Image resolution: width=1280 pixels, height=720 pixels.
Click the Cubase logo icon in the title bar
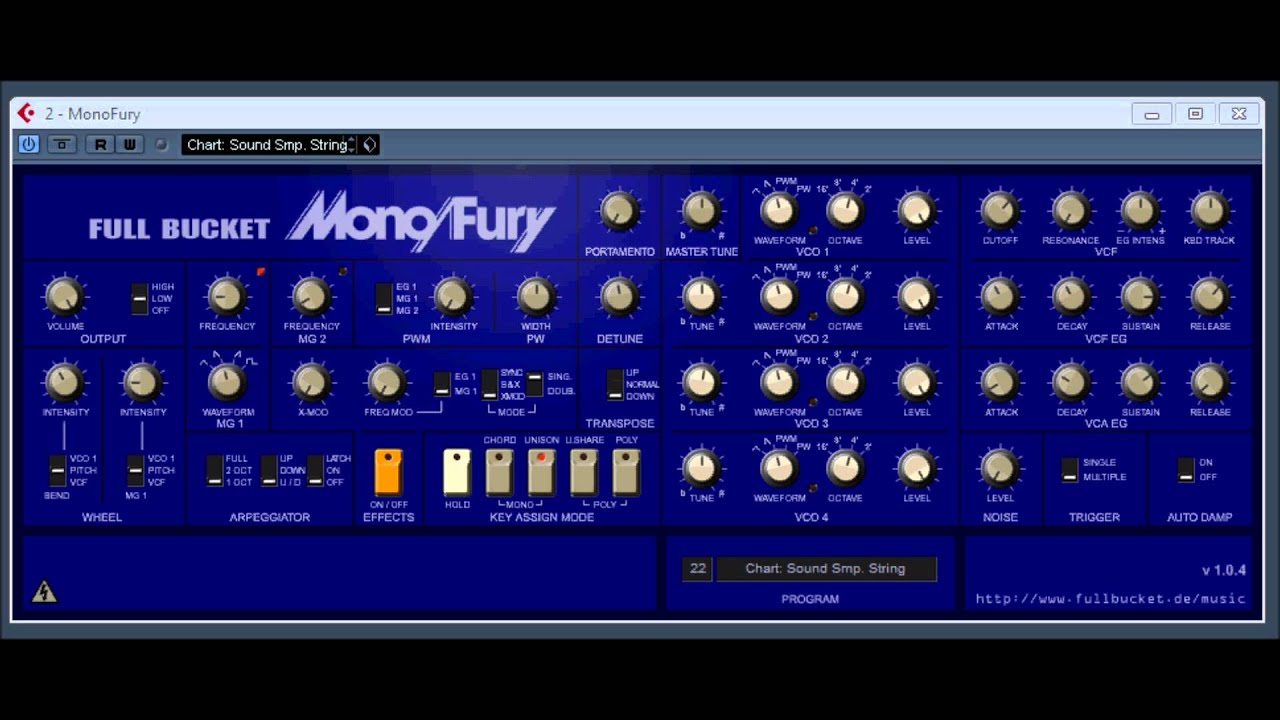(x=27, y=113)
